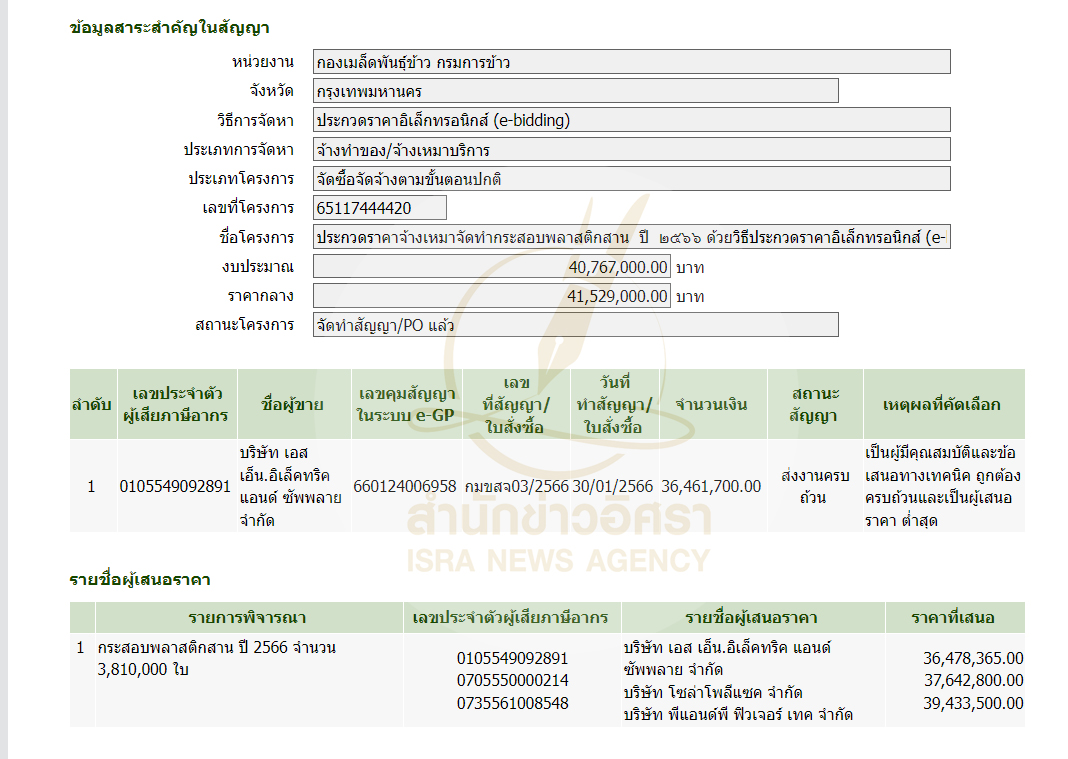Click the ประเภทโครงการ field
Image resolution: width=1068 pixels, height=759 pixels.
pos(631,179)
